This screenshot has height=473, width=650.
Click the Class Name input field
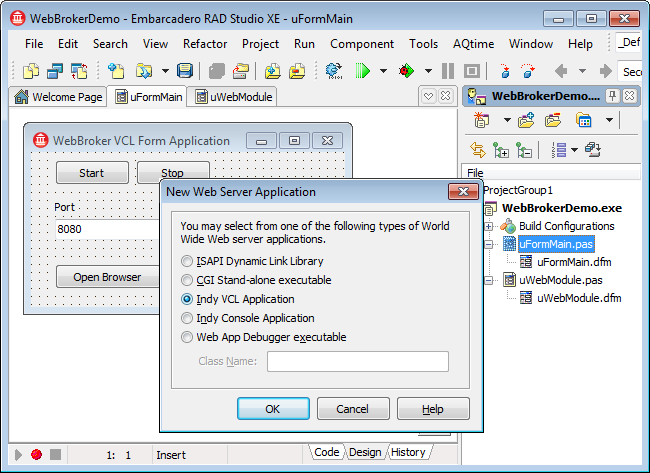pos(358,361)
